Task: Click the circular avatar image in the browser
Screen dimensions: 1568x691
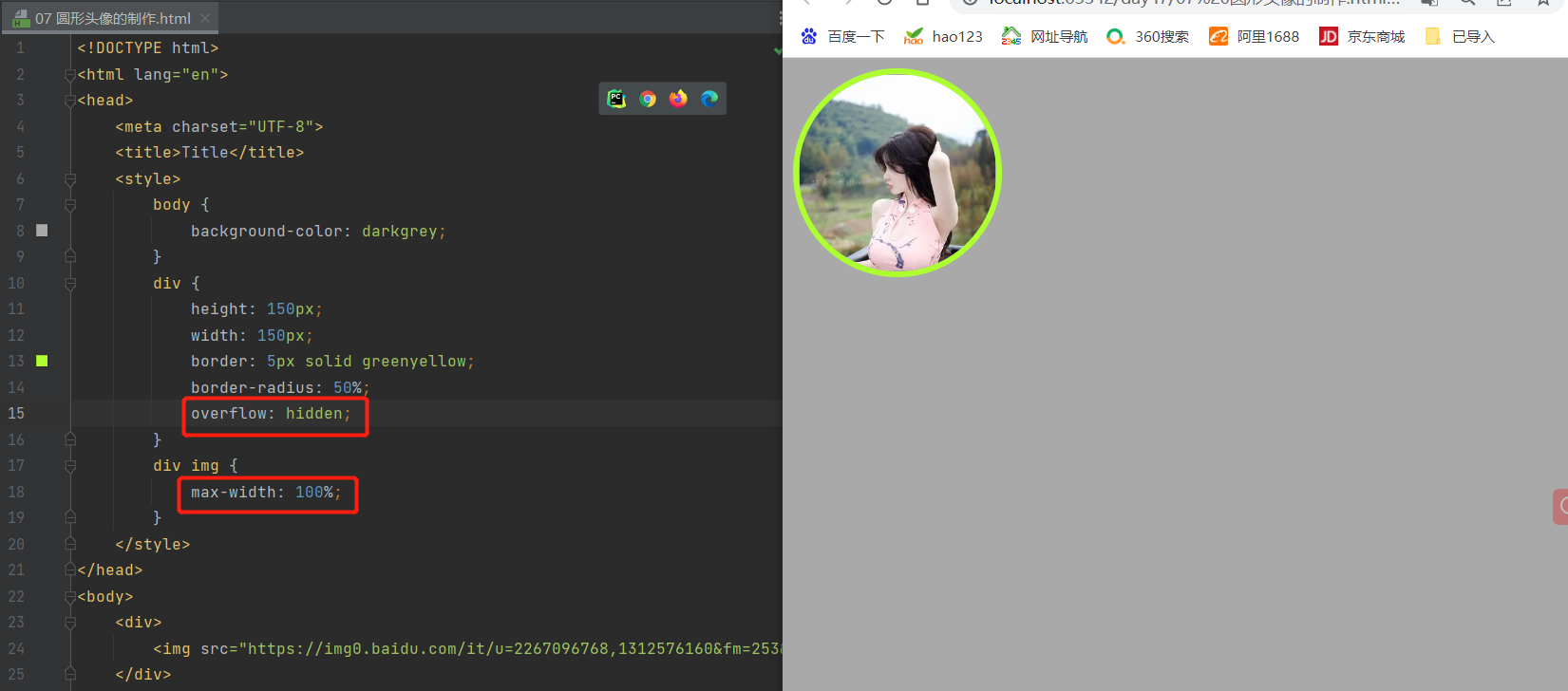Action: [897, 173]
